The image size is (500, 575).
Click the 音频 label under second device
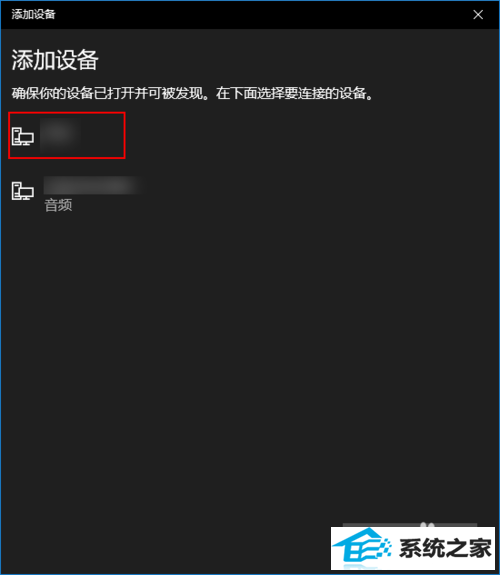coord(58,205)
